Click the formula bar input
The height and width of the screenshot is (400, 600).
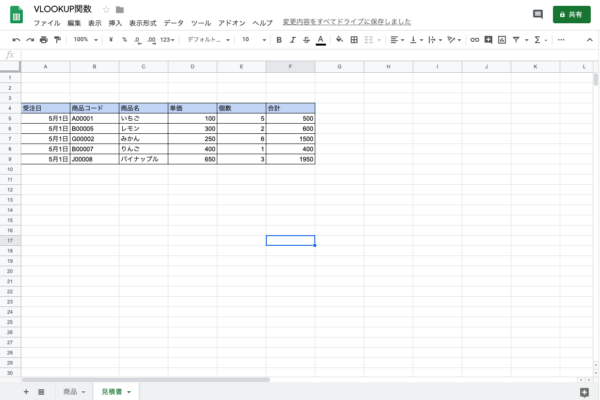(309, 55)
